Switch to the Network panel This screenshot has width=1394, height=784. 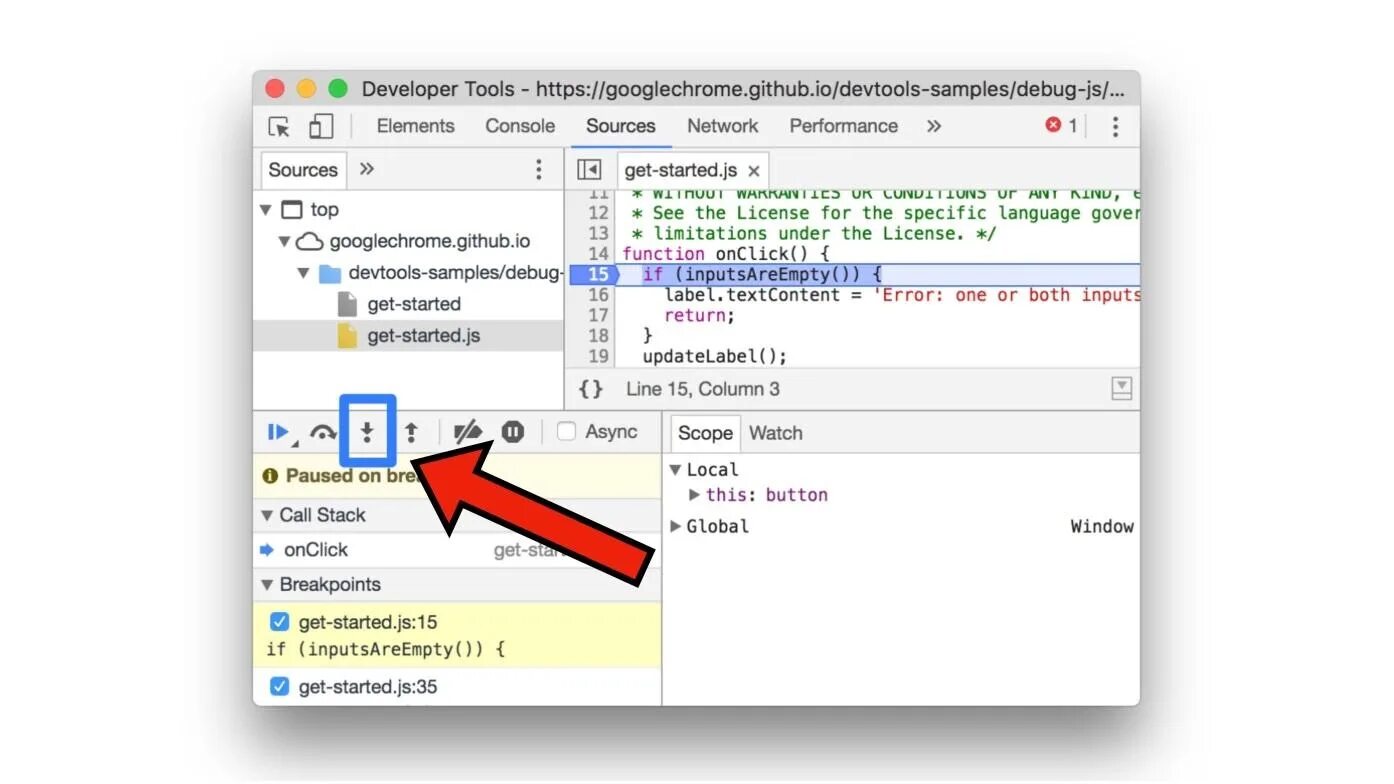coord(722,126)
